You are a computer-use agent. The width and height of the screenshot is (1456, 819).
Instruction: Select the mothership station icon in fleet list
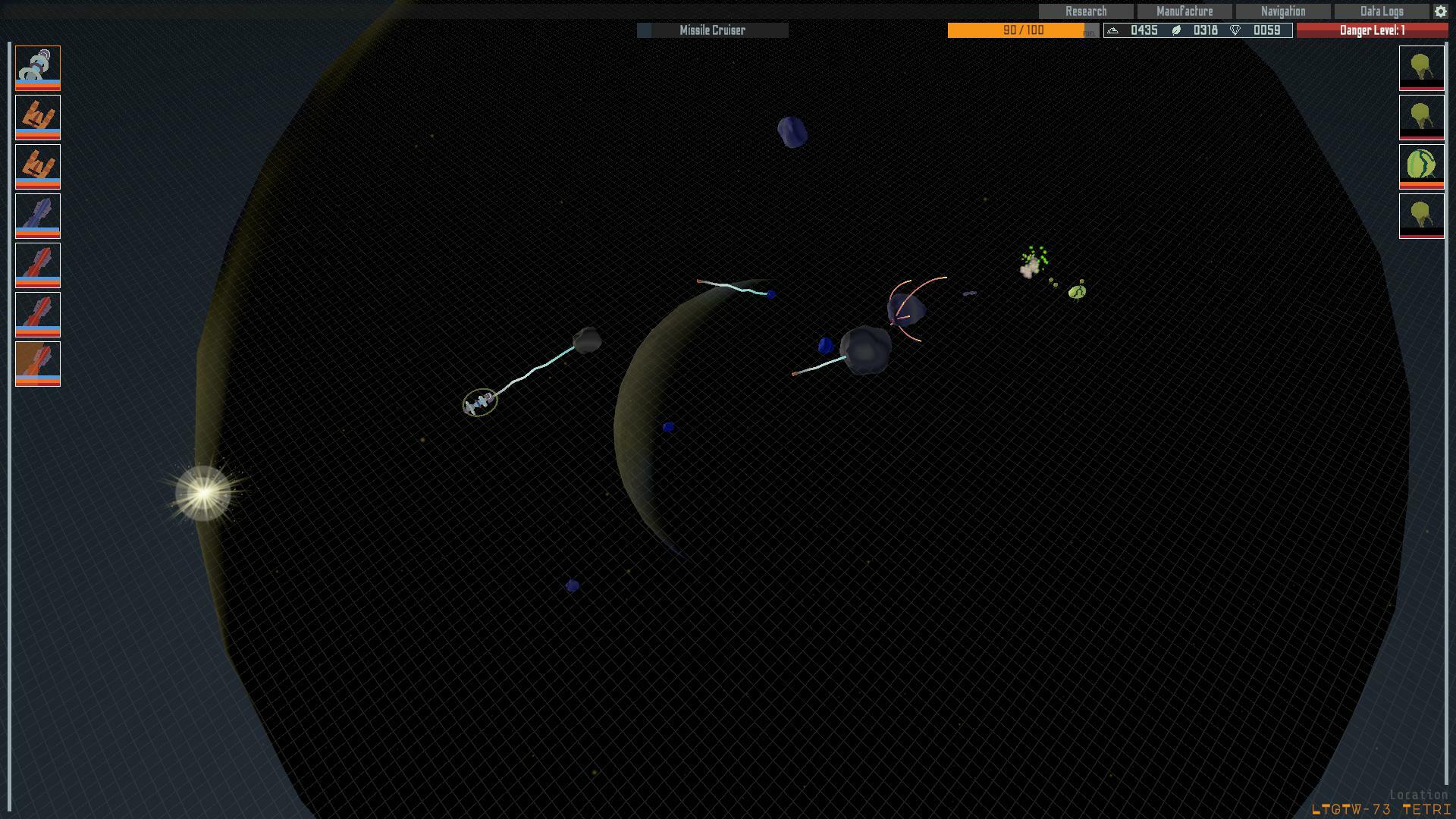coord(37,67)
